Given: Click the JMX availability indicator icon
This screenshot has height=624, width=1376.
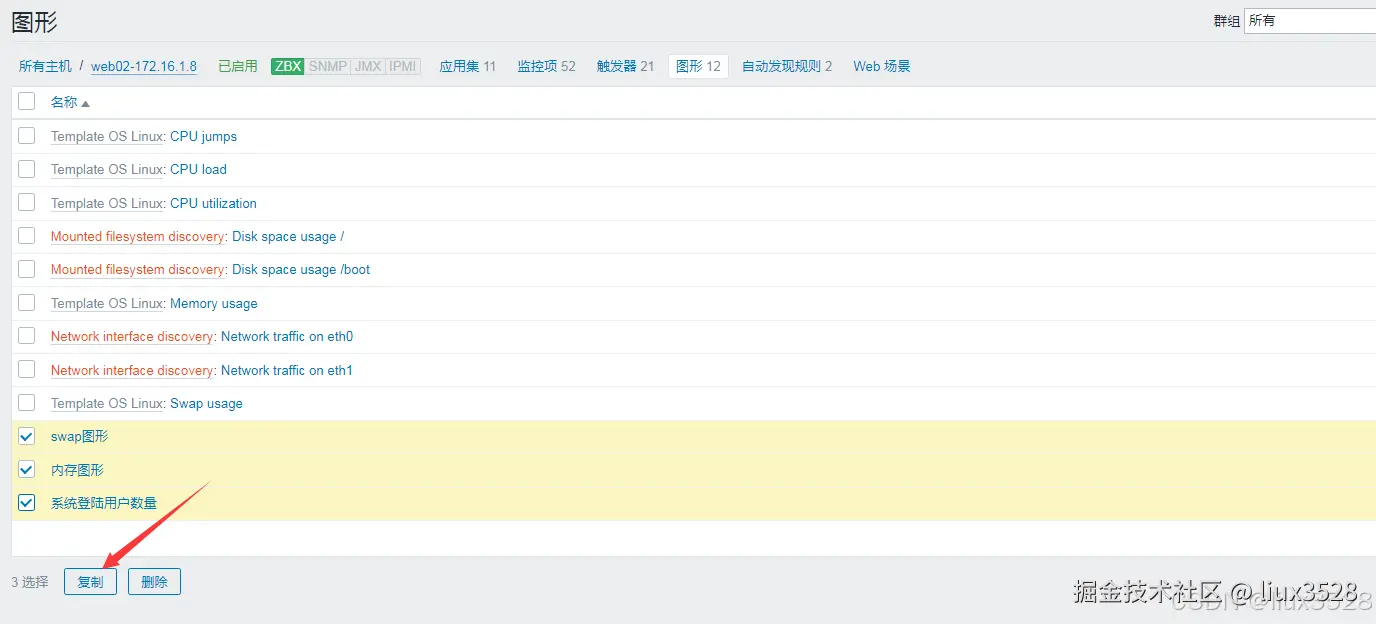Looking at the screenshot, I should click(x=365, y=66).
